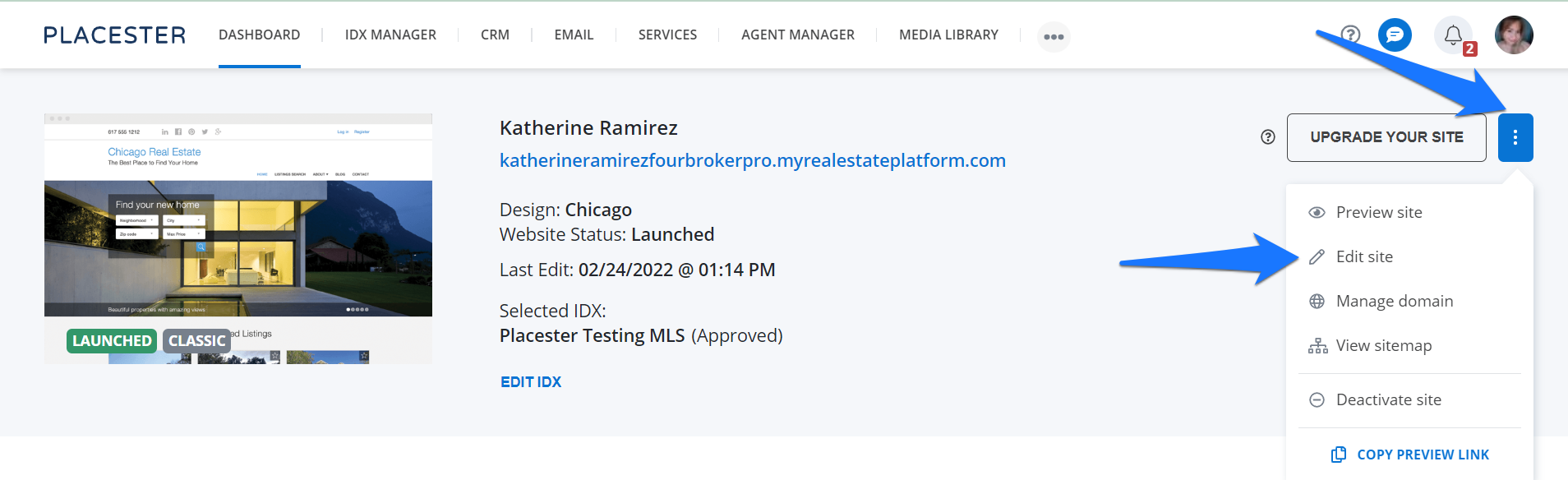Click the Upgrade Your Site button

(1386, 137)
